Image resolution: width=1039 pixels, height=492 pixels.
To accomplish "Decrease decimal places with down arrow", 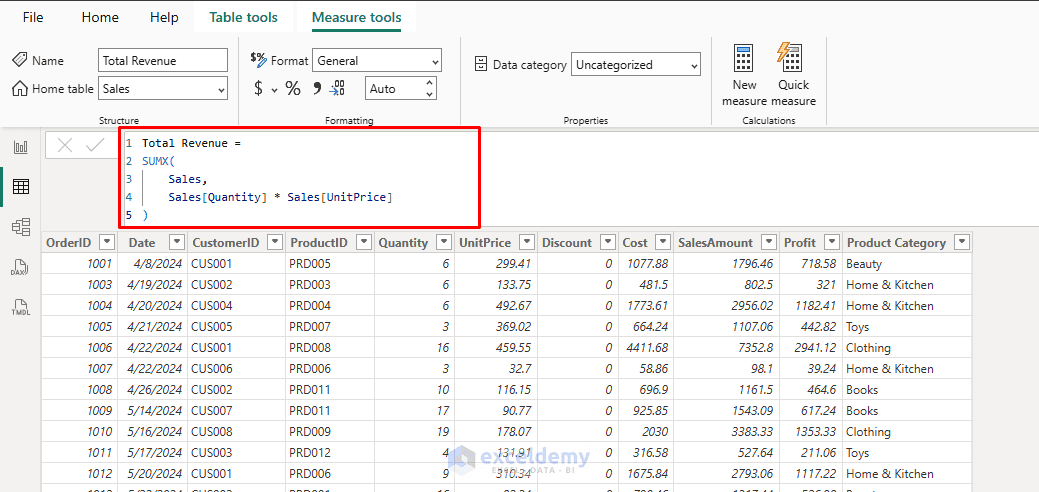I will (x=429, y=94).
